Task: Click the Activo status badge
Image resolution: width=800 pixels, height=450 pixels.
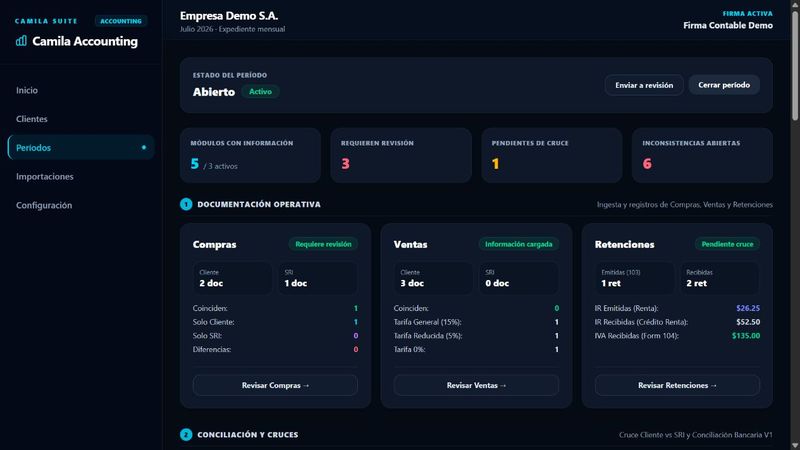Action: click(x=260, y=92)
